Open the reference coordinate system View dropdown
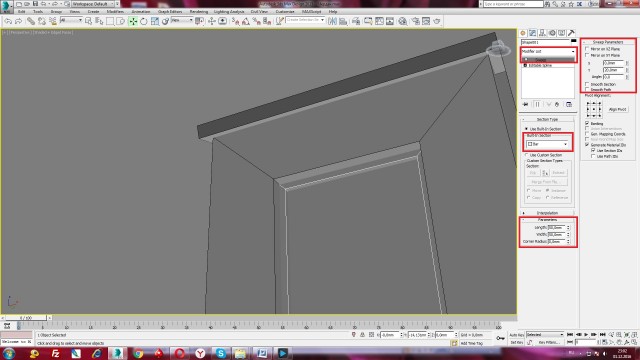The image size is (640, 360). 182,20
